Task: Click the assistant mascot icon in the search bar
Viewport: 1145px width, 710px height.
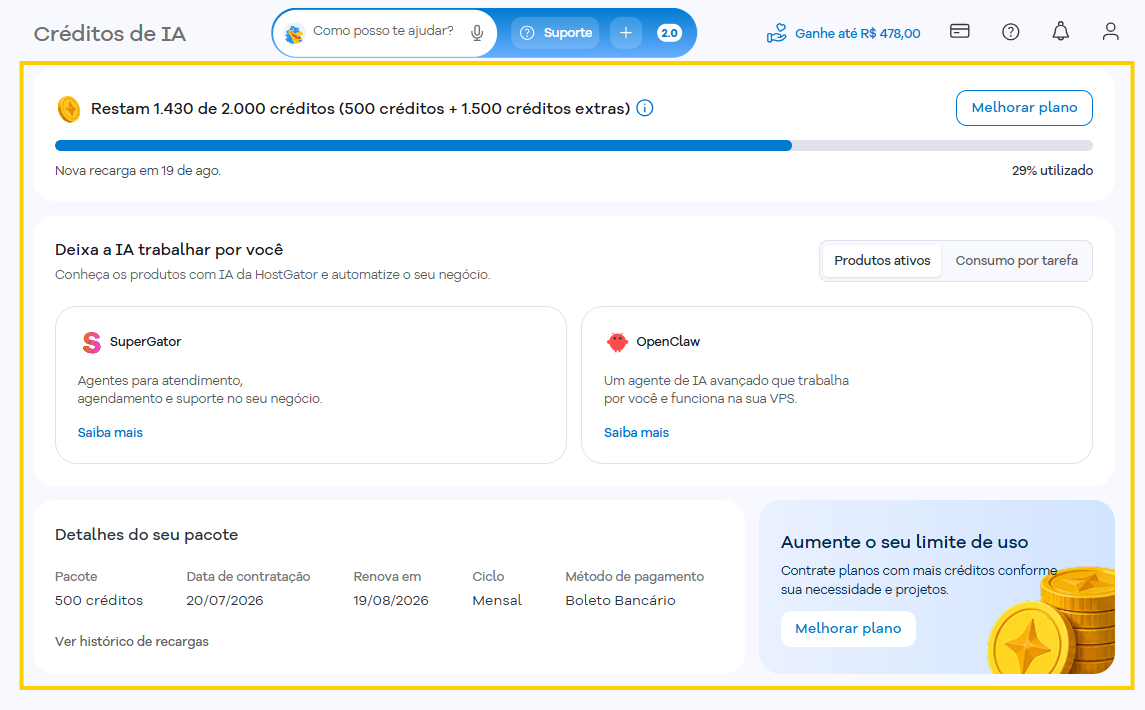Action: coord(294,34)
